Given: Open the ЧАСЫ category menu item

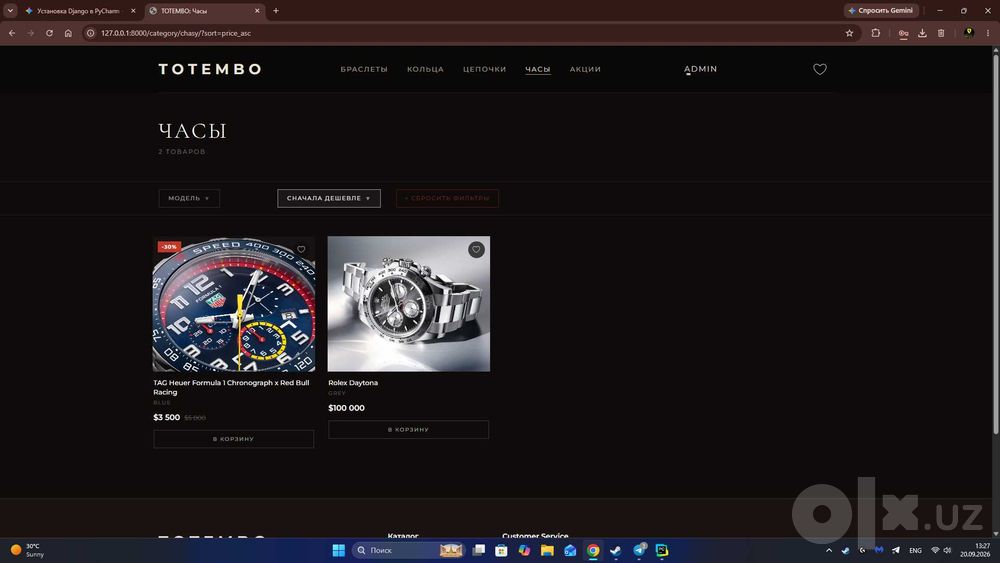Looking at the screenshot, I should tap(538, 69).
